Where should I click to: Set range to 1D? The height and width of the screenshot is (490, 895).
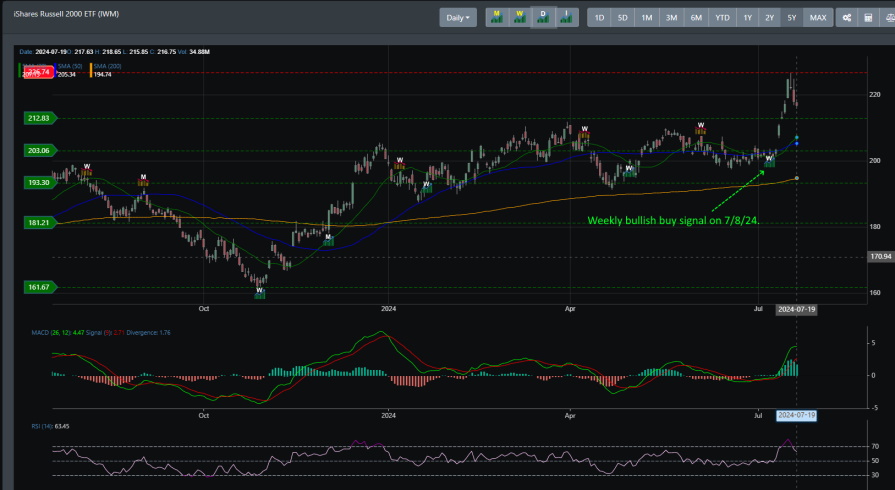coord(599,18)
